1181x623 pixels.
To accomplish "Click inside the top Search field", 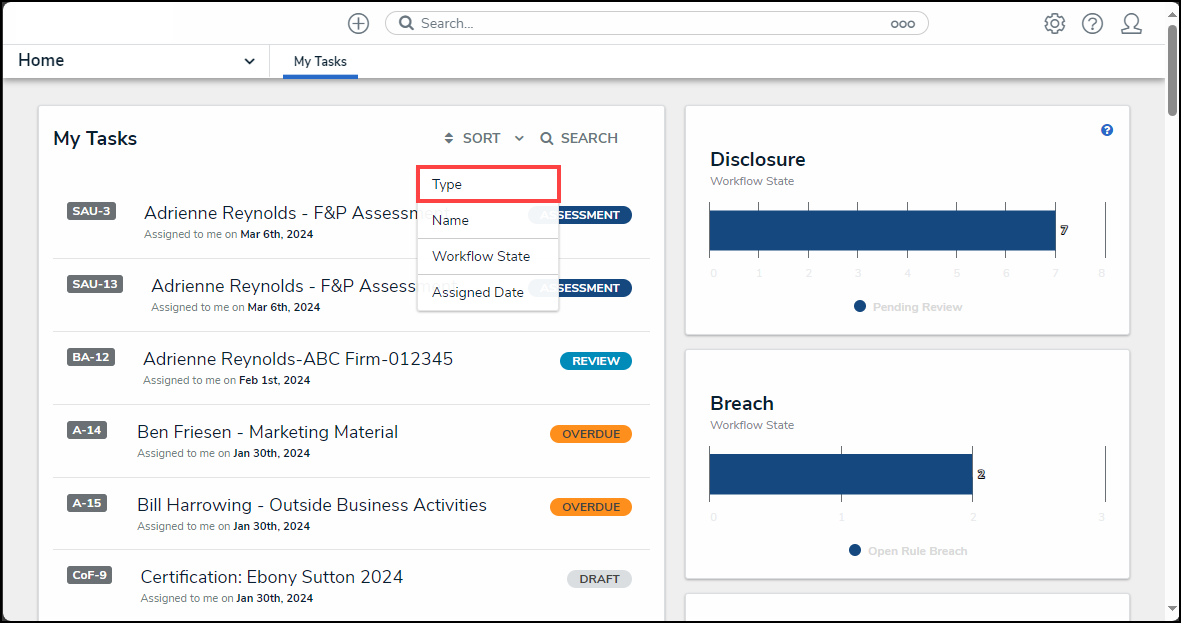I will [x=650, y=23].
